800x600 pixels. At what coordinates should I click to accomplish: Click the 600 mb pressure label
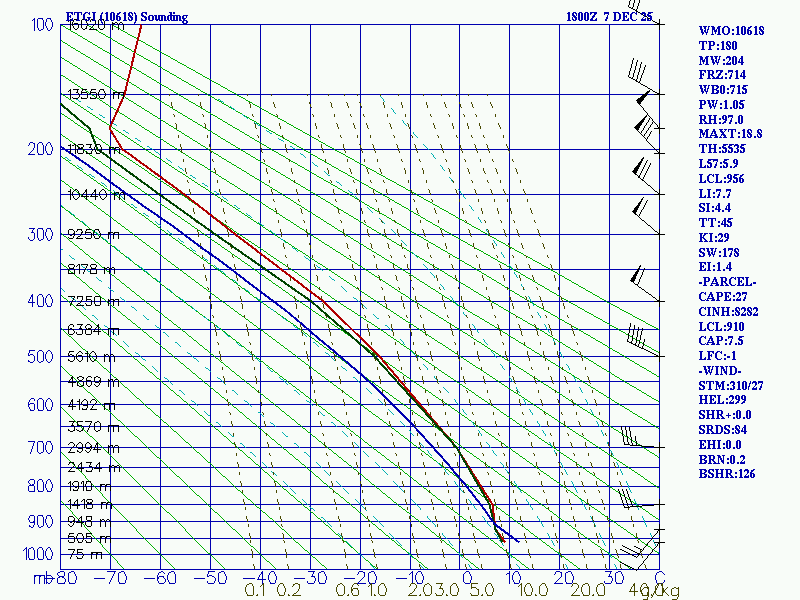pos(40,405)
